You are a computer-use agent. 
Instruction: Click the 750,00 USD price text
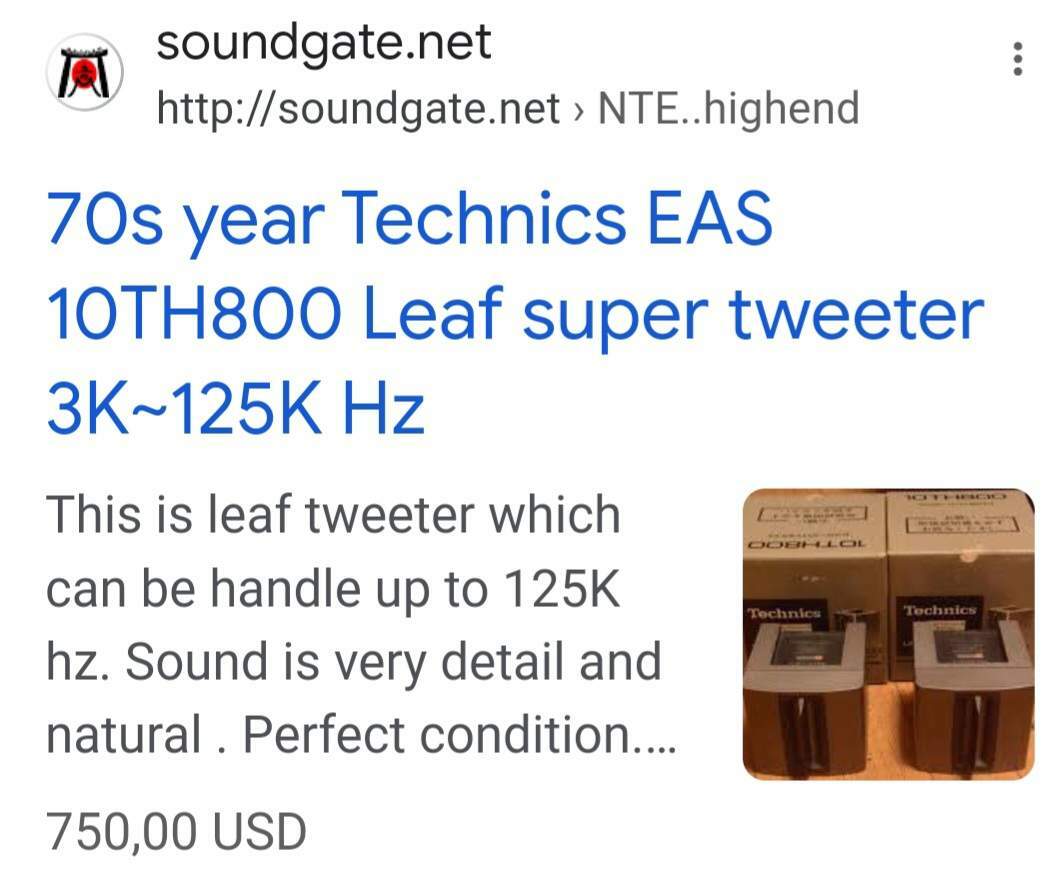176,832
